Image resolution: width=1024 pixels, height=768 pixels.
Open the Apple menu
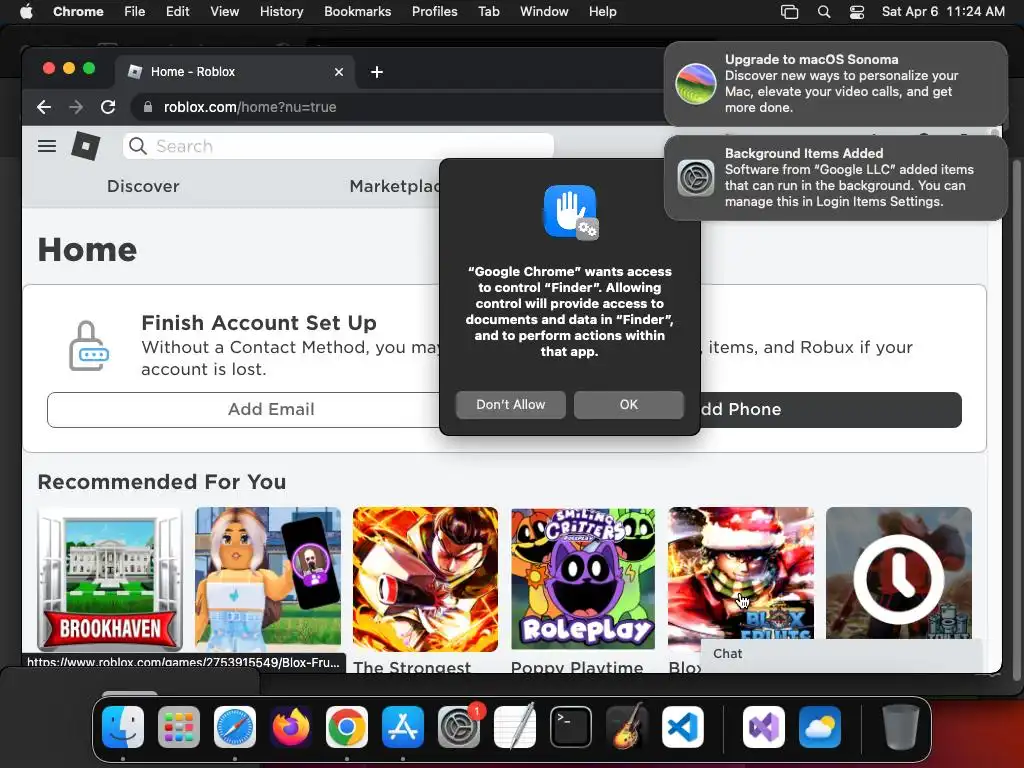coord(26,12)
